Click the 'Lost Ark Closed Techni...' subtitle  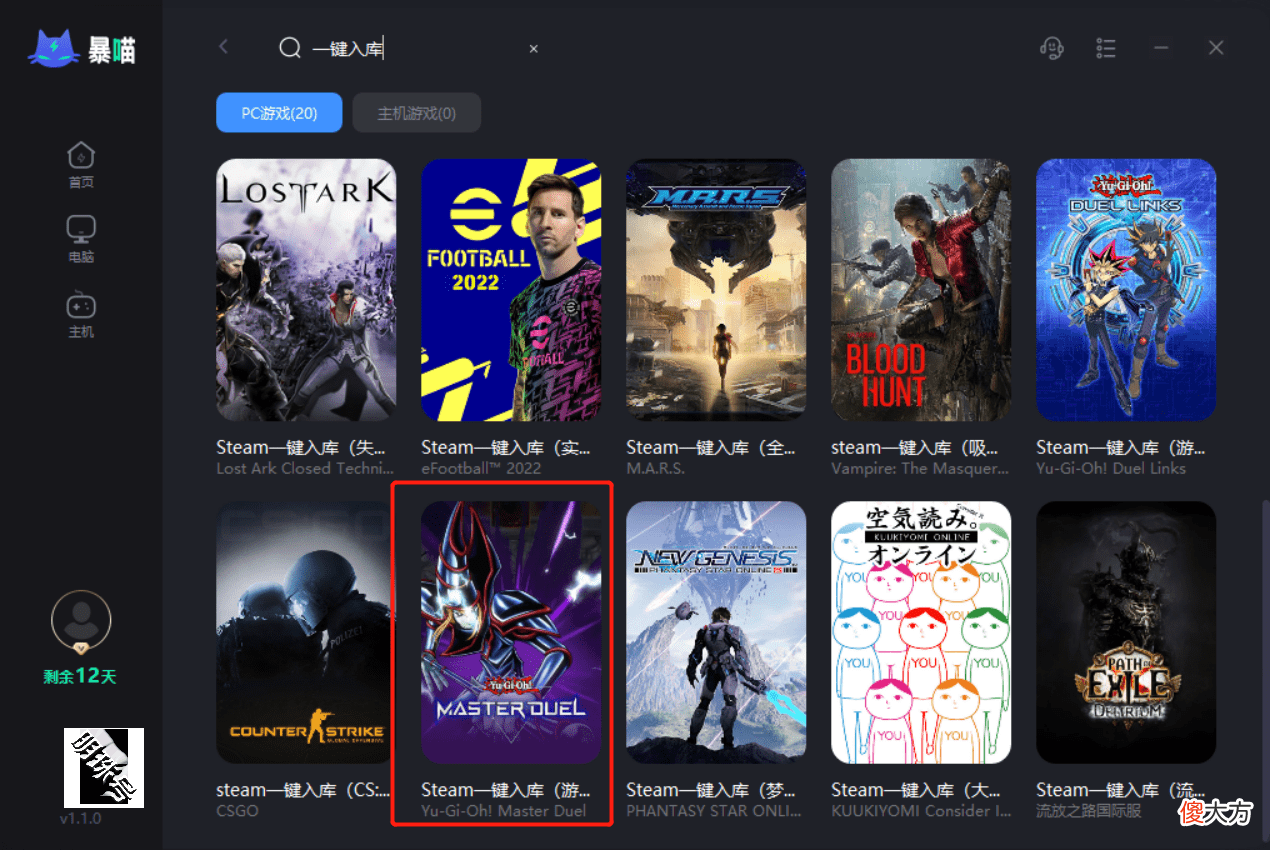click(x=305, y=468)
